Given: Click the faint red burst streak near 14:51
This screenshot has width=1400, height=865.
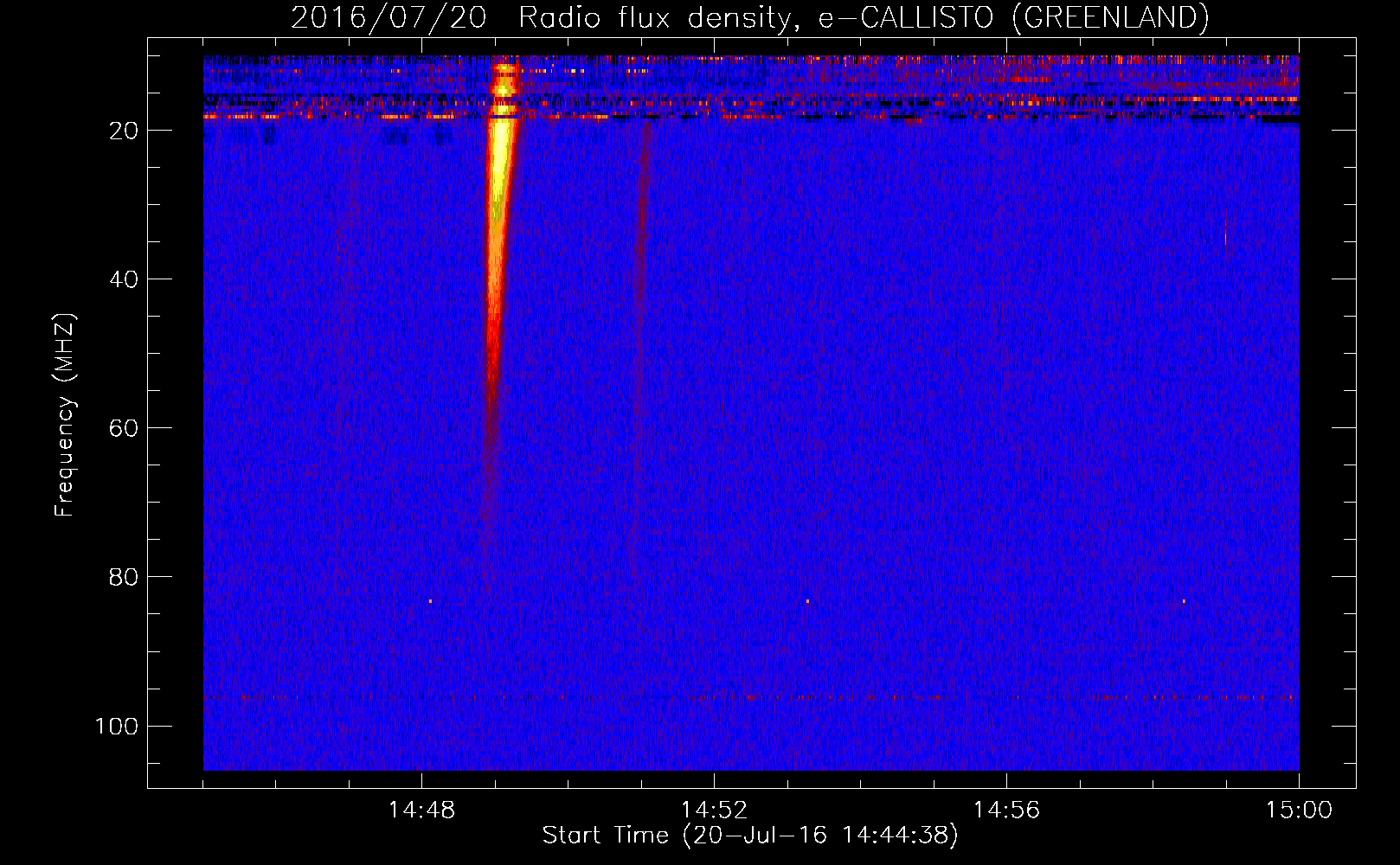Looking at the screenshot, I should (639, 346).
